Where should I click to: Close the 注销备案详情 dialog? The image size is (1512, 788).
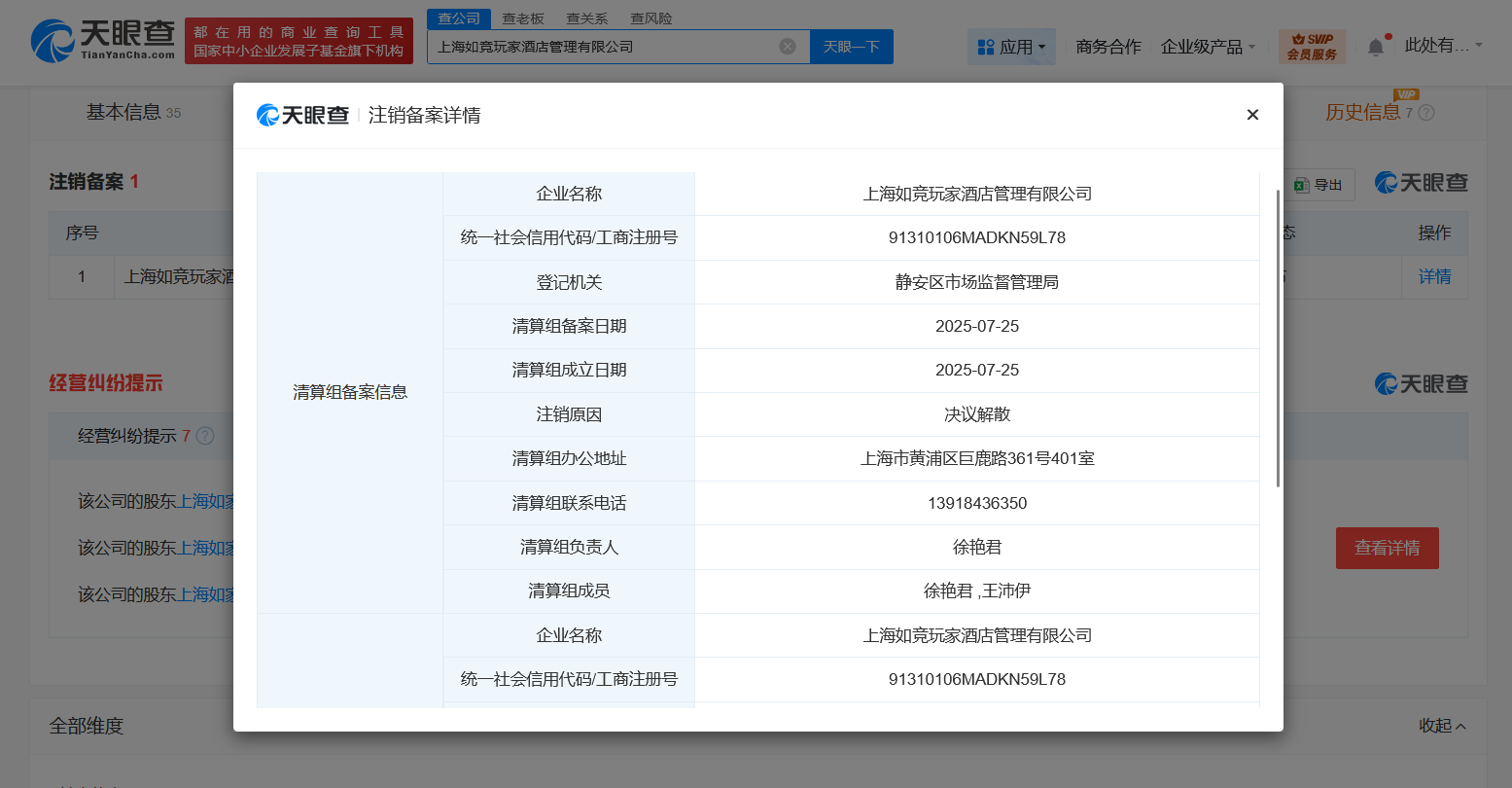(1252, 115)
